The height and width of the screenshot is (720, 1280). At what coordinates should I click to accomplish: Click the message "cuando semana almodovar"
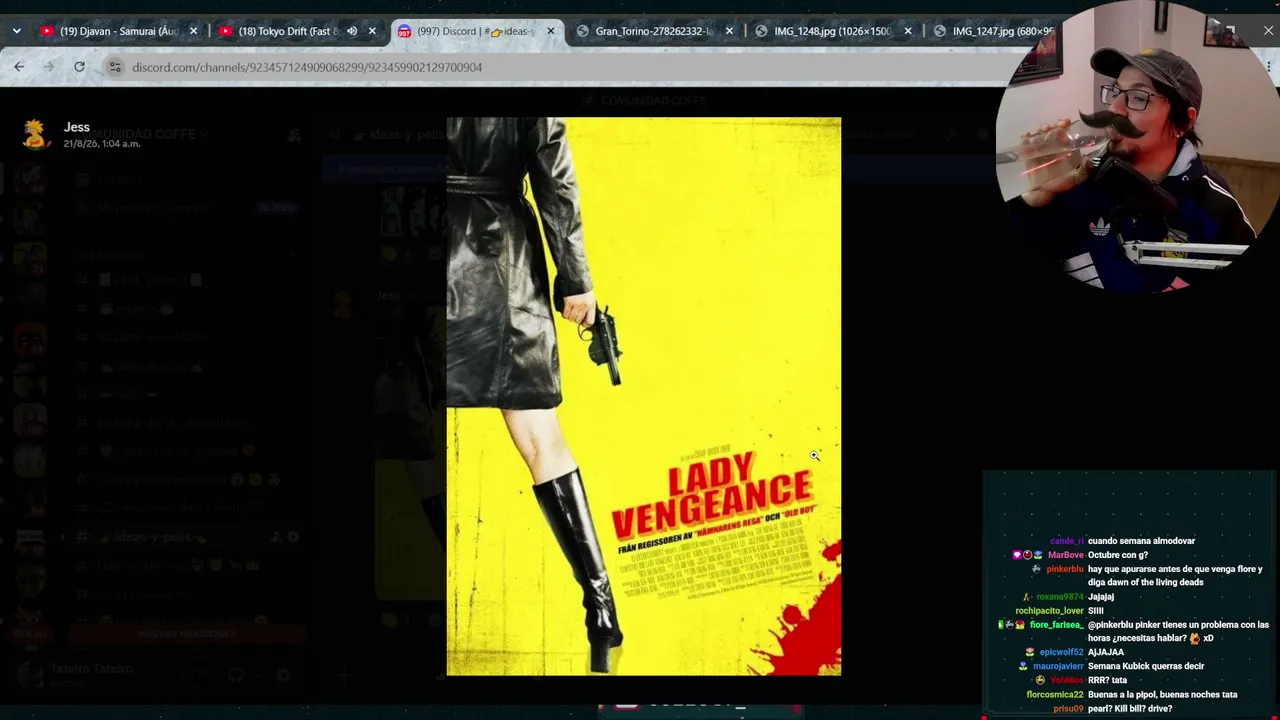tap(1141, 541)
